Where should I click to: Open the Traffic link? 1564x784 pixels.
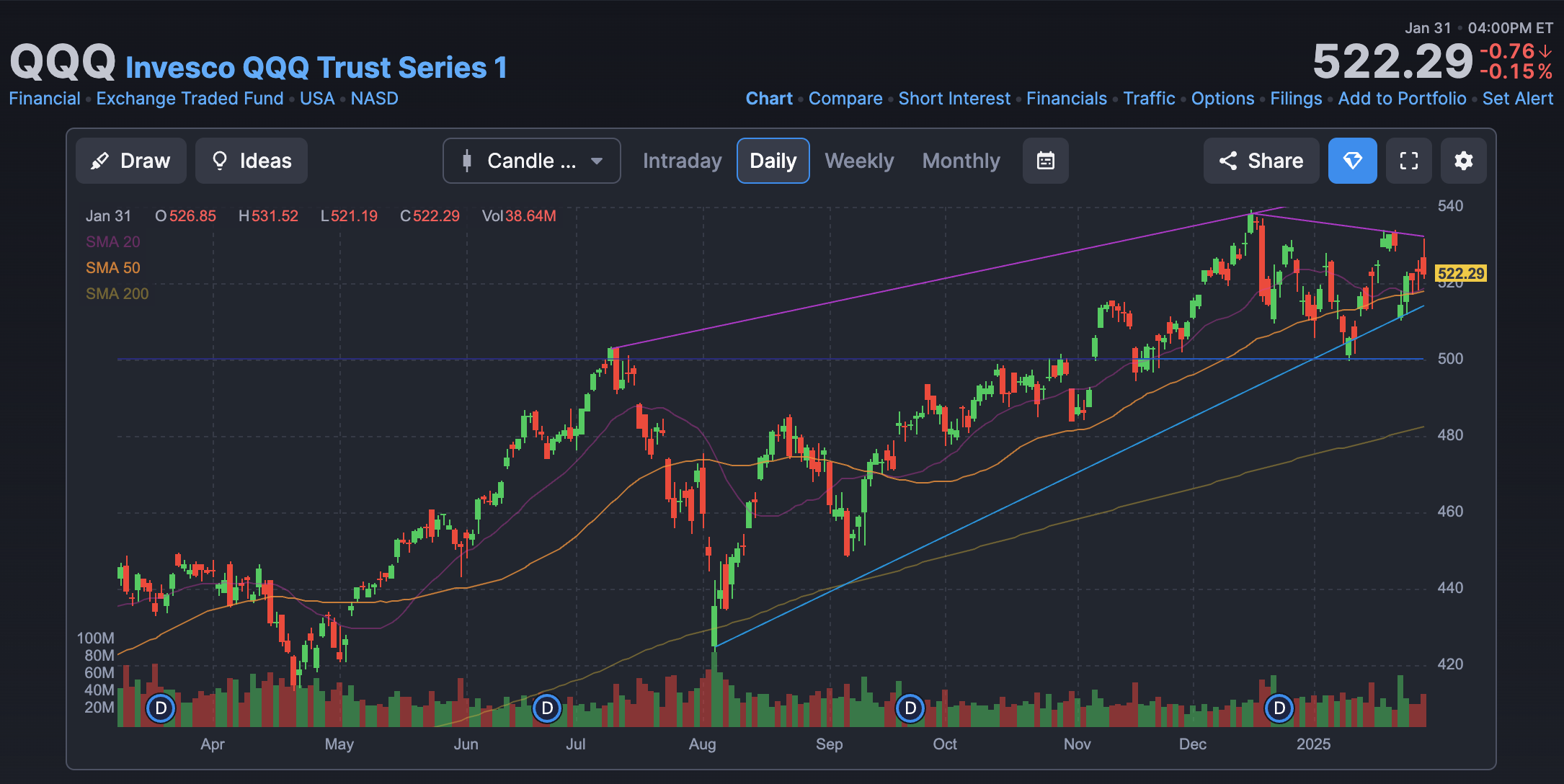click(1149, 99)
